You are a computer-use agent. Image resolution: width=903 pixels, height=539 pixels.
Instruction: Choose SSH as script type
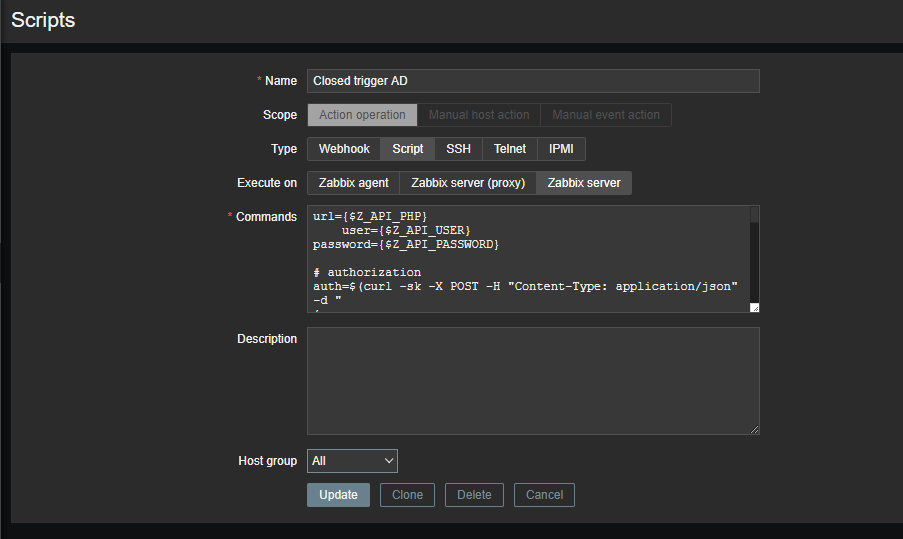pos(458,149)
